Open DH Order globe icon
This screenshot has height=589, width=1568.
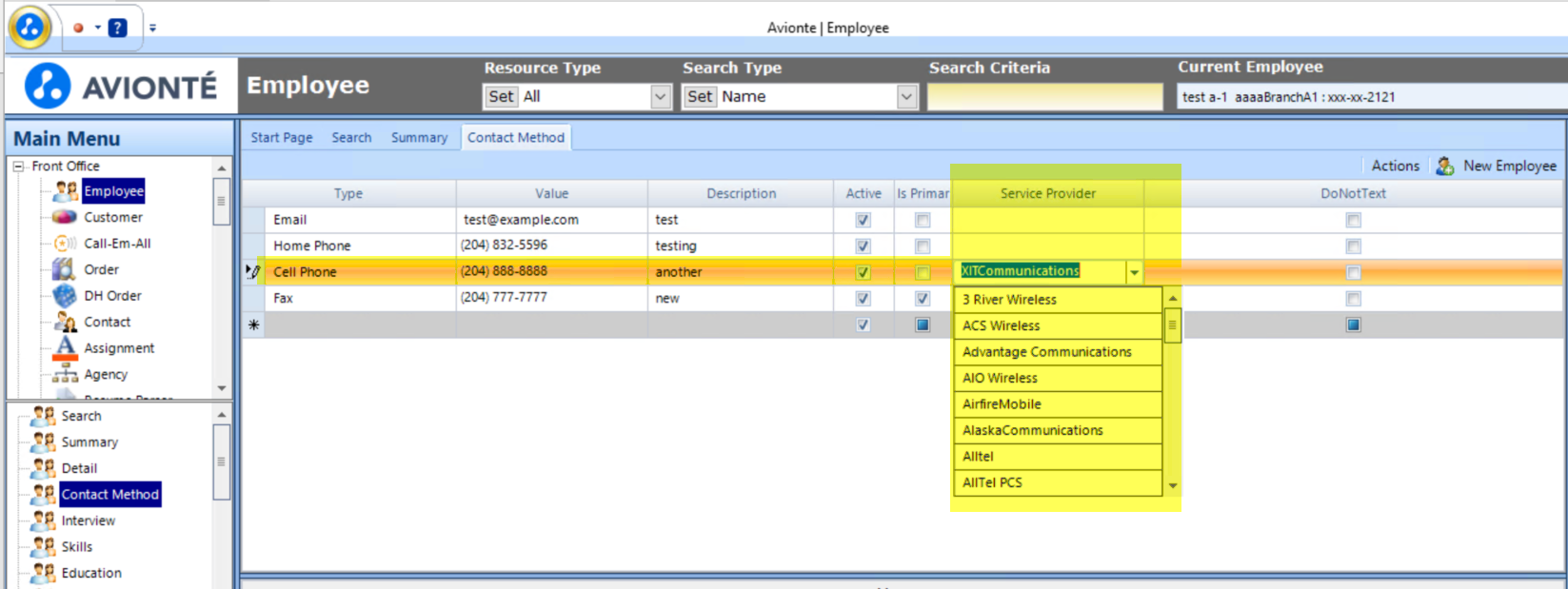(65, 296)
